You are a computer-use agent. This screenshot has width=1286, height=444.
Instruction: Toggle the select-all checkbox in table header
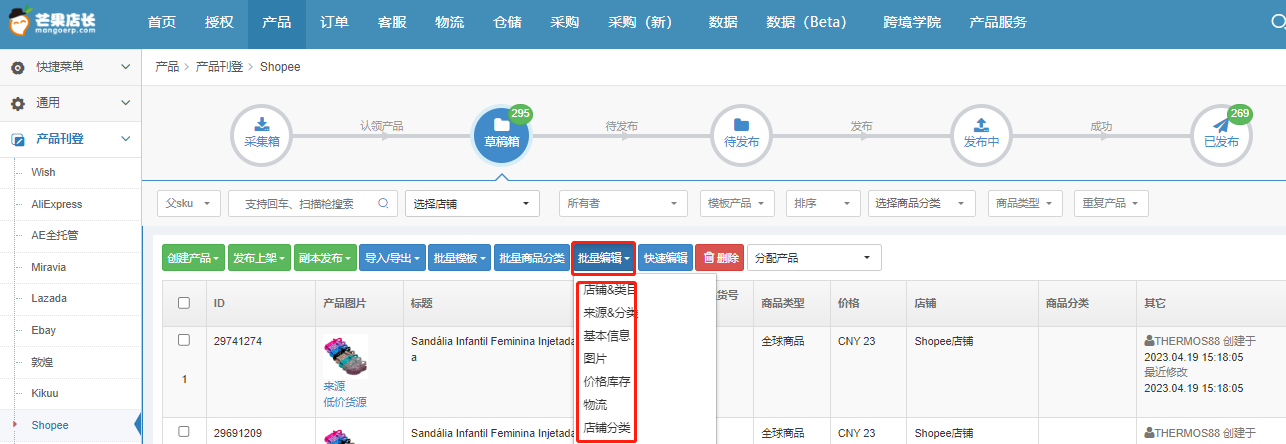coord(183,303)
